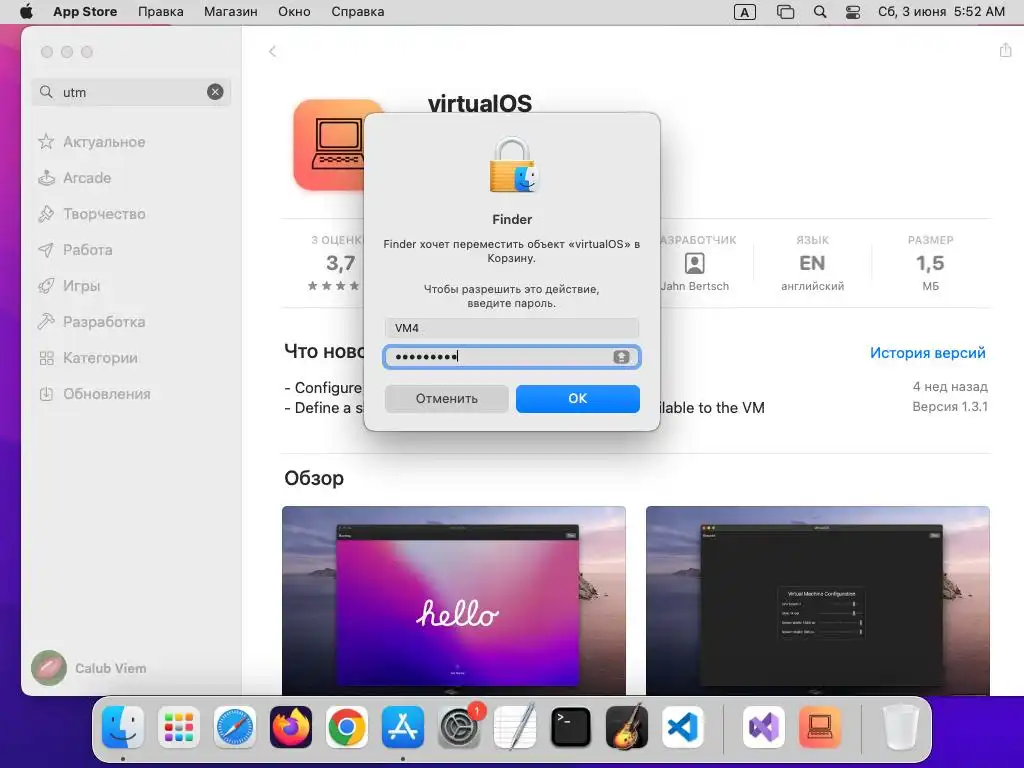Screen dimensions: 1024x768
Task: Open Safari from the Dock
Action: point(234,727)
